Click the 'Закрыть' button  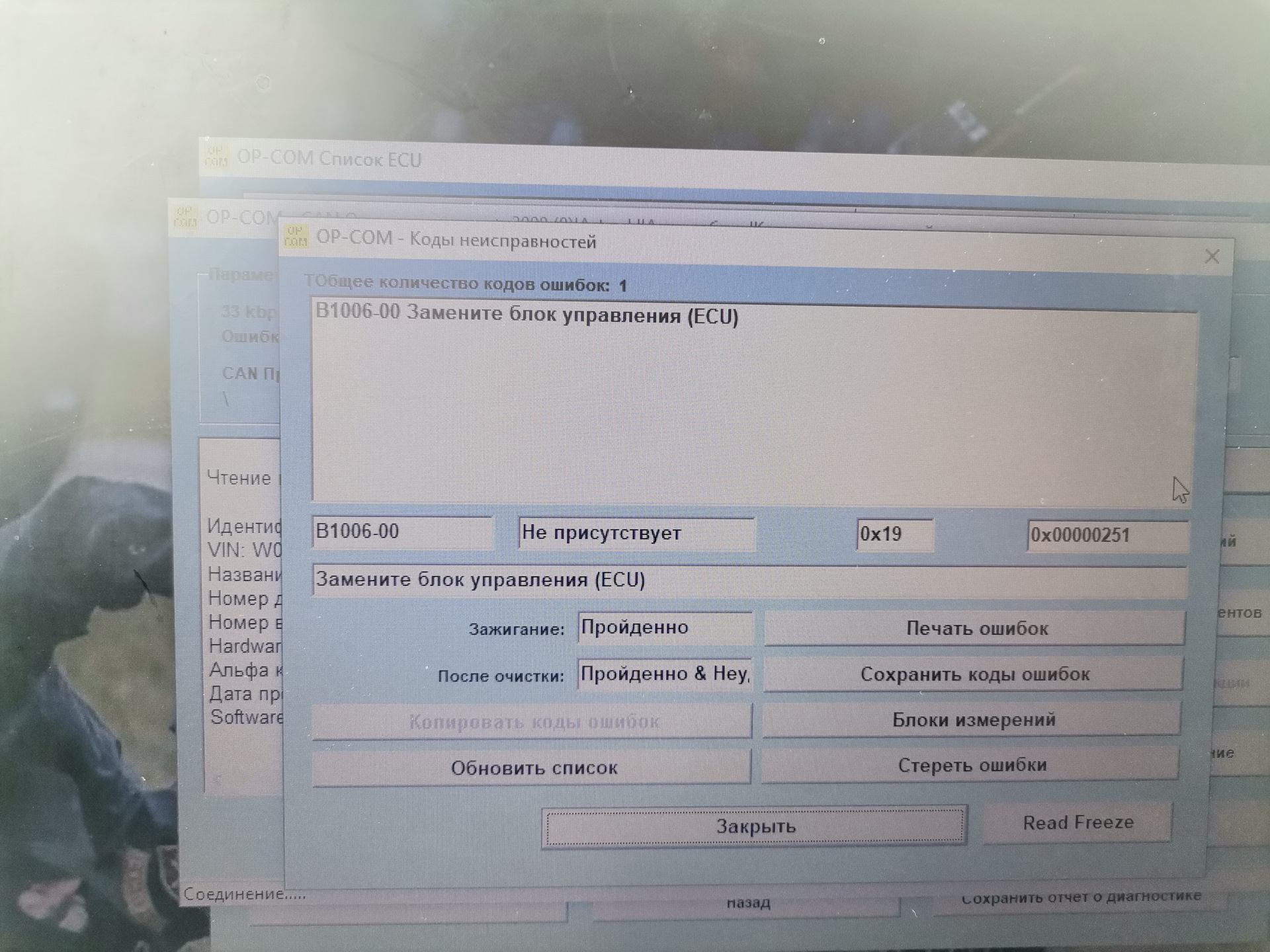[754, 826]
